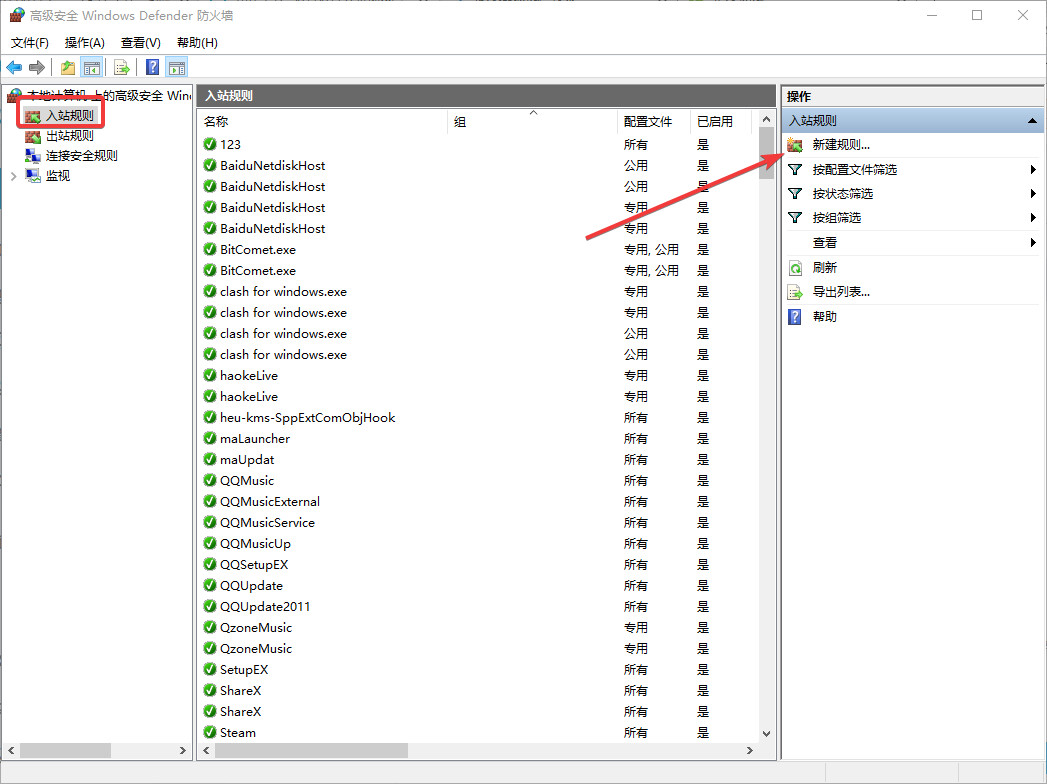Screen dimensions: 1047x784
Task: Click the green check icon of Steam rule
Action: (210, 733)
